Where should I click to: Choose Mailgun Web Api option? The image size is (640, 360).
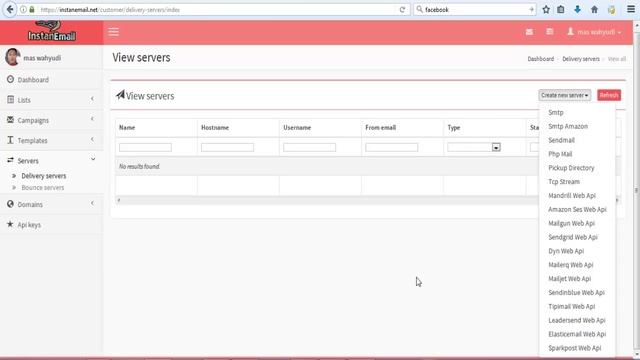[x=571, y=223]
